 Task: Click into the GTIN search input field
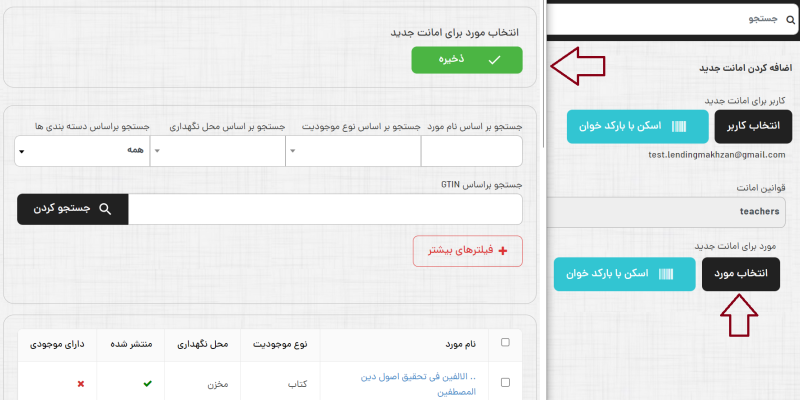tap(325, 209)
